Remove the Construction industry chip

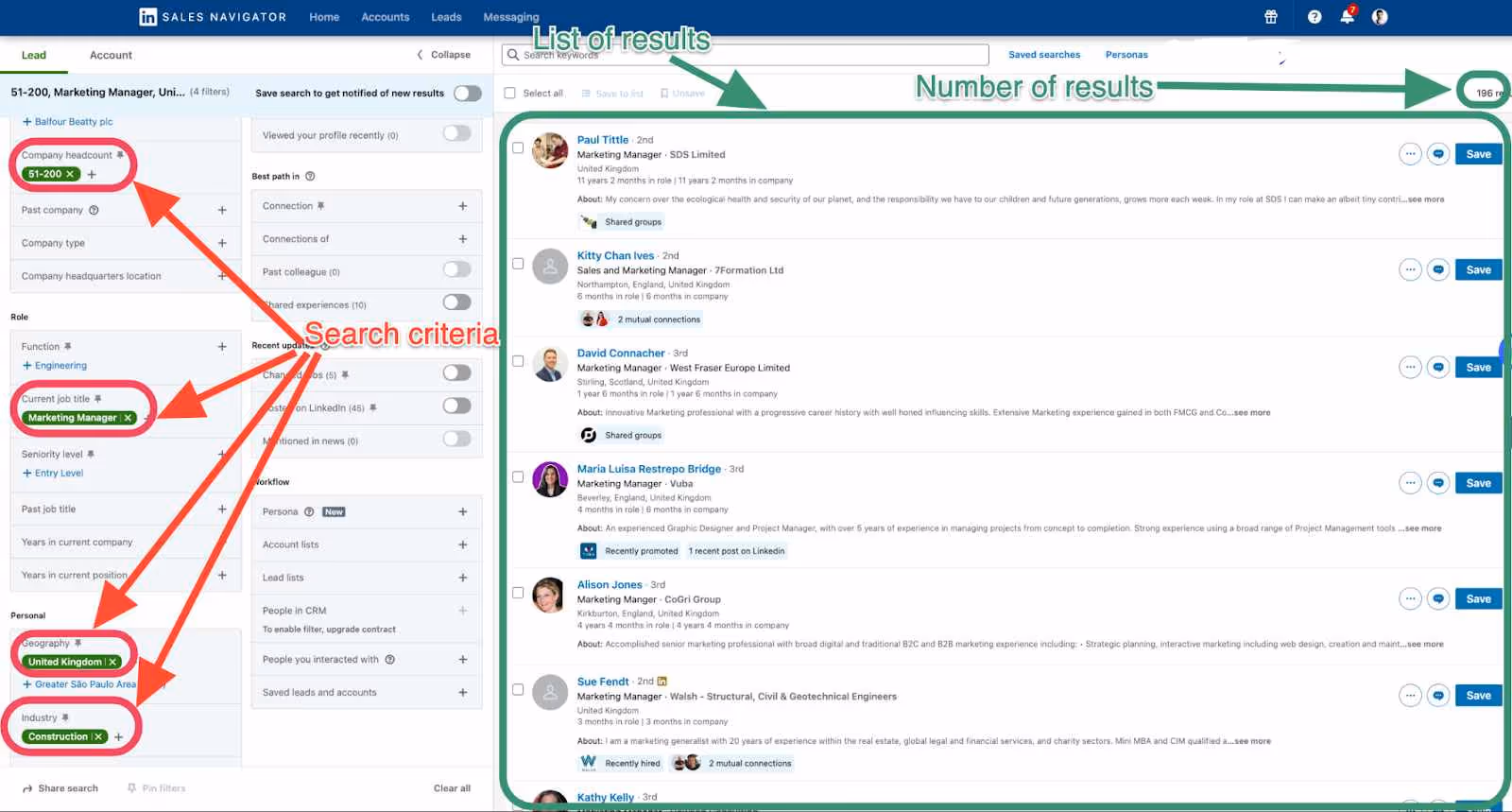[98, 736]
